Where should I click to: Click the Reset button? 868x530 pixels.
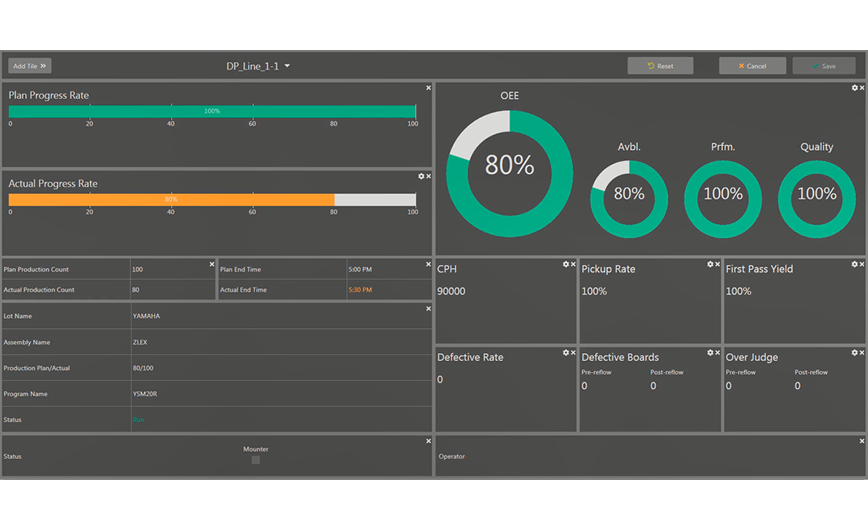click(x=660, y=66)
